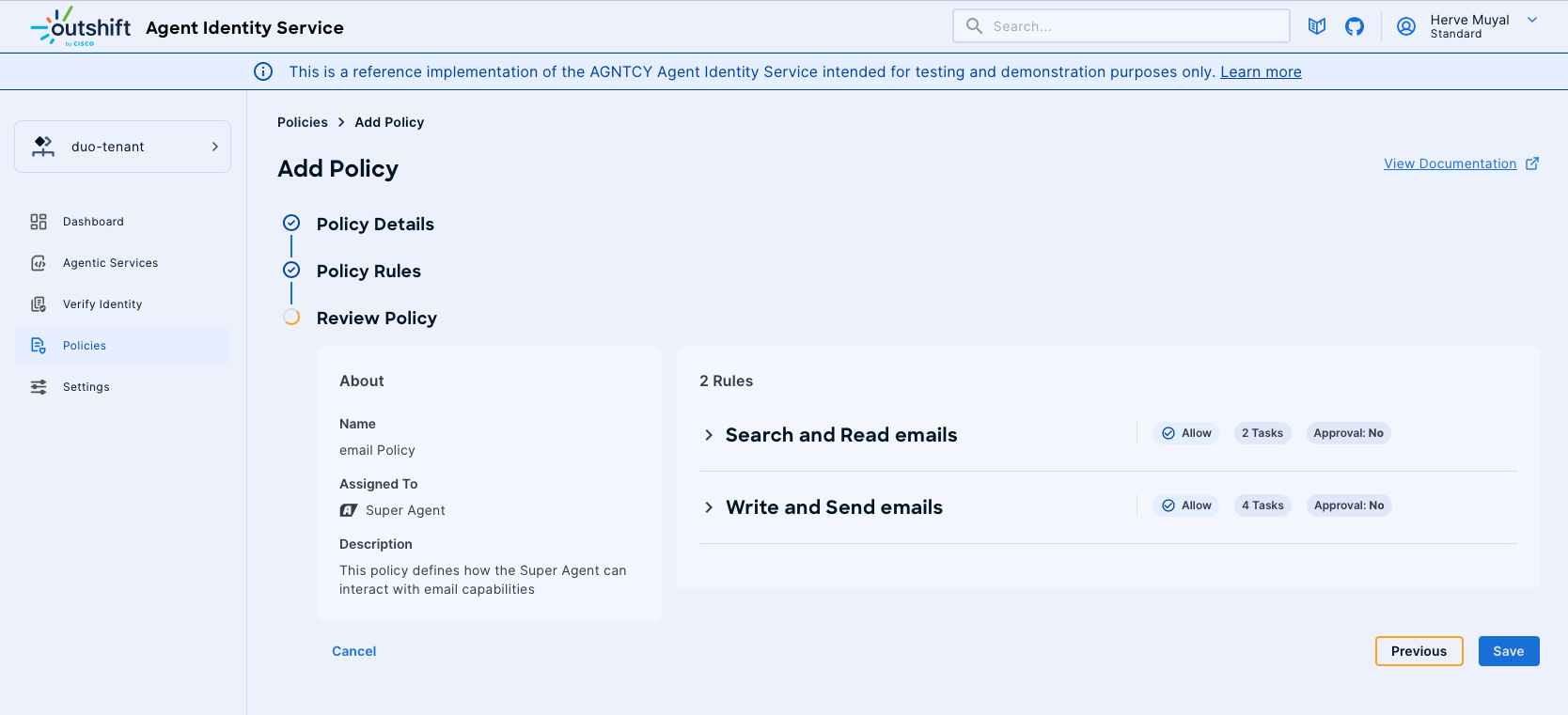Open the Herve Muyal account dropdown

(1532, 20)
